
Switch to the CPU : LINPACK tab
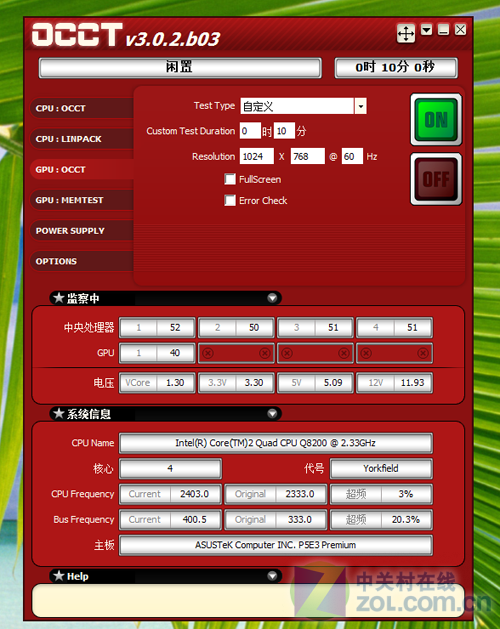tap(81, 139)
